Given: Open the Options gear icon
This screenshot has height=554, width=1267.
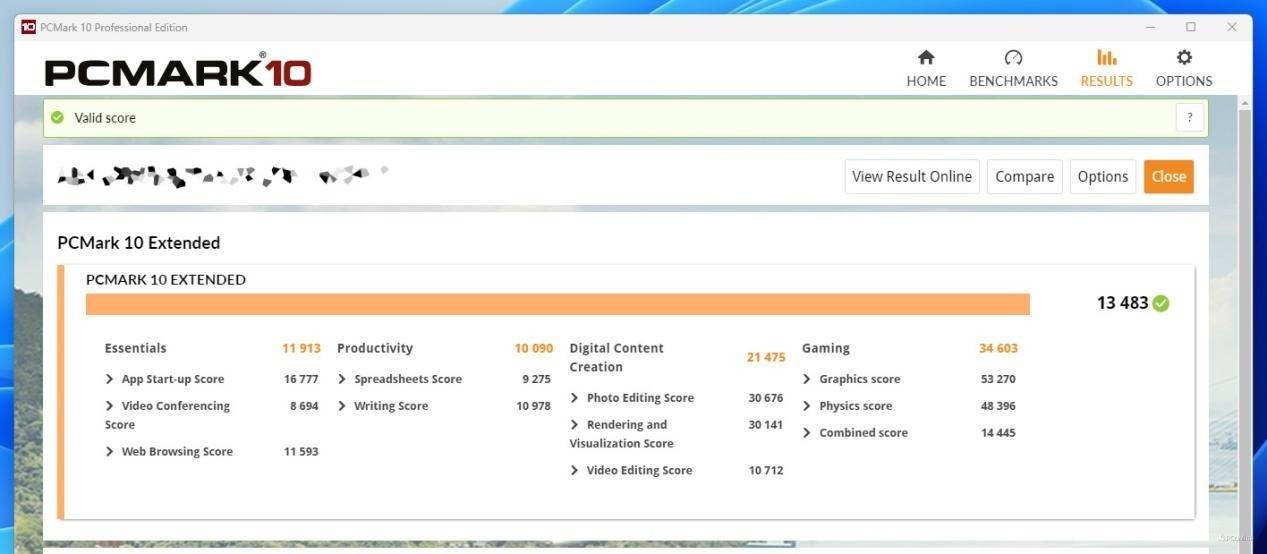Looking at the screenshot, I should [x=1184, y=58].
